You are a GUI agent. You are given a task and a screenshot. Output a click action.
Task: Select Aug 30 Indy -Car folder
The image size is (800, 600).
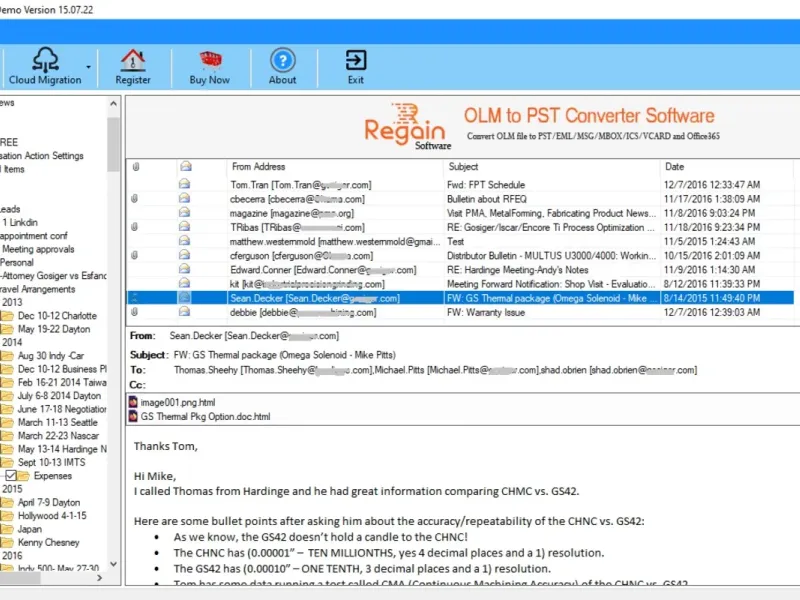click(x=51, y=356)
